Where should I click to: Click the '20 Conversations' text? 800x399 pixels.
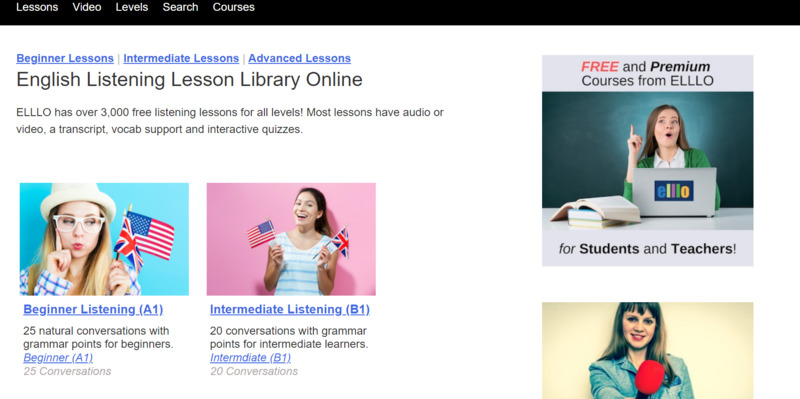point(254,371)
